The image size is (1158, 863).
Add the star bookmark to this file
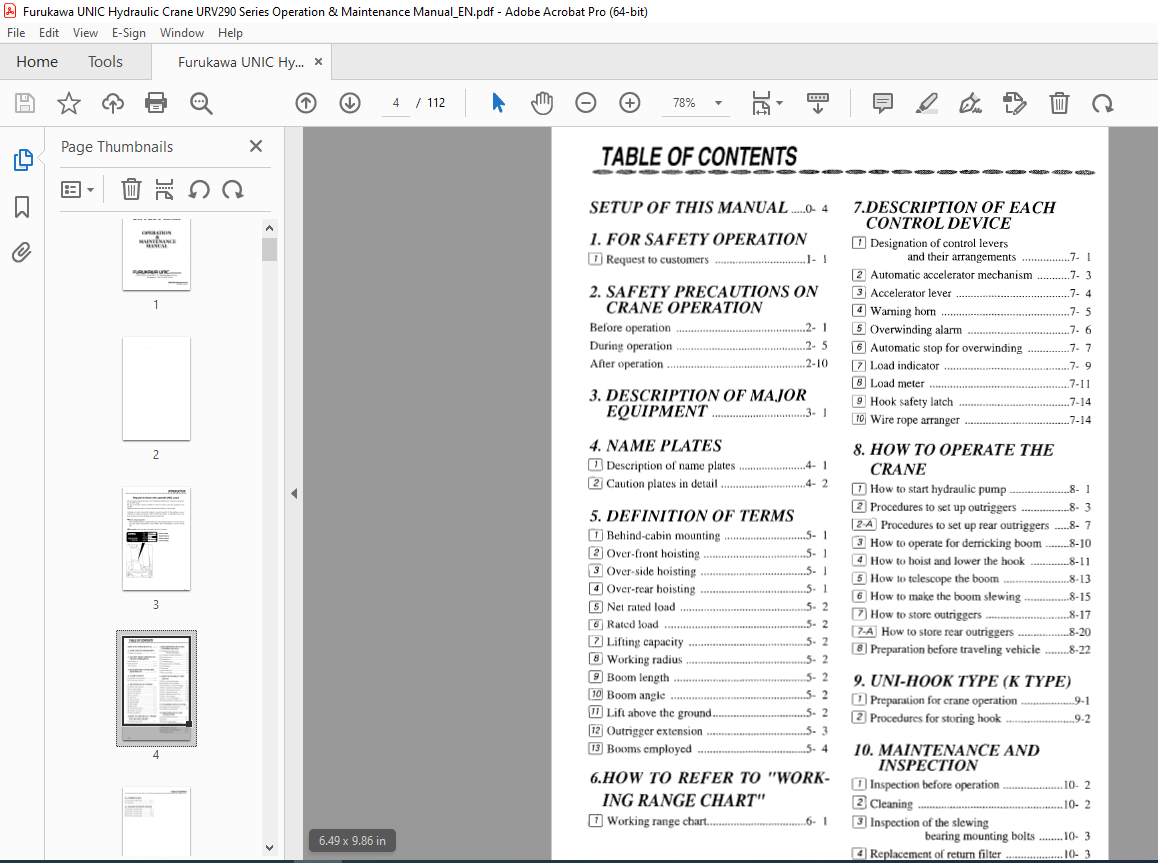click(69, 103)
